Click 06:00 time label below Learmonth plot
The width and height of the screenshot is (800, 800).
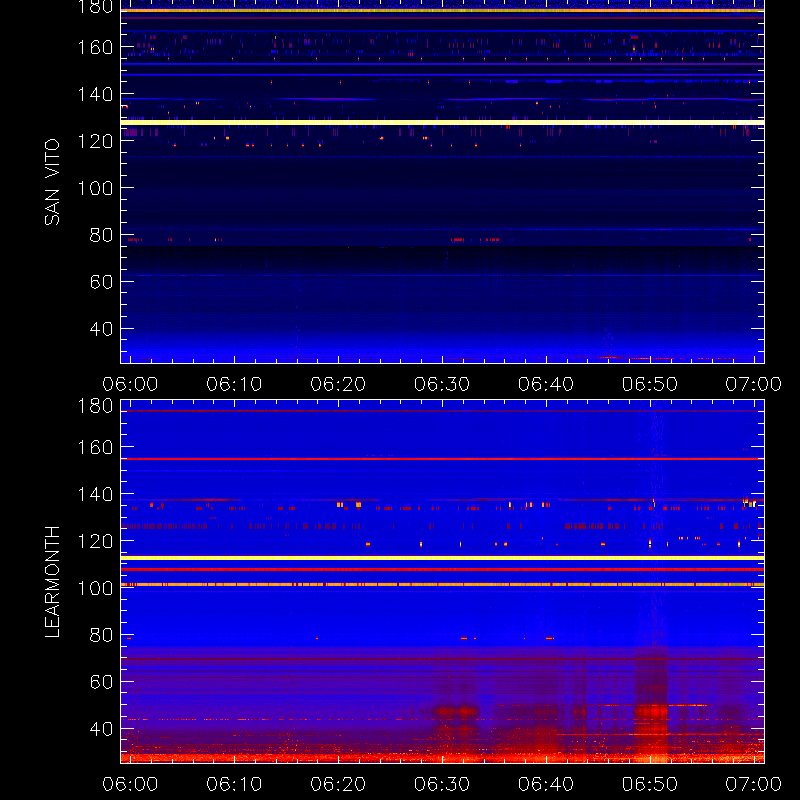[x=130, y=784]
